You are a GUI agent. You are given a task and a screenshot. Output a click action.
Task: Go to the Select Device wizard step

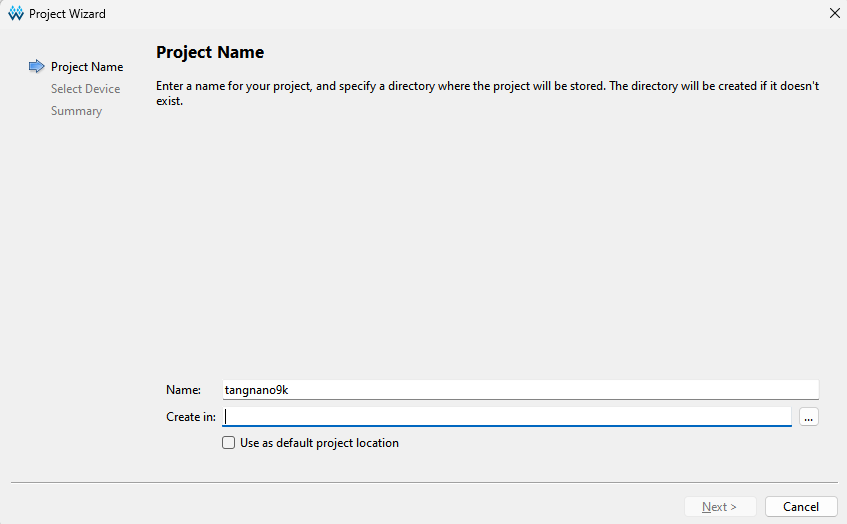click(x=85, y=89)
